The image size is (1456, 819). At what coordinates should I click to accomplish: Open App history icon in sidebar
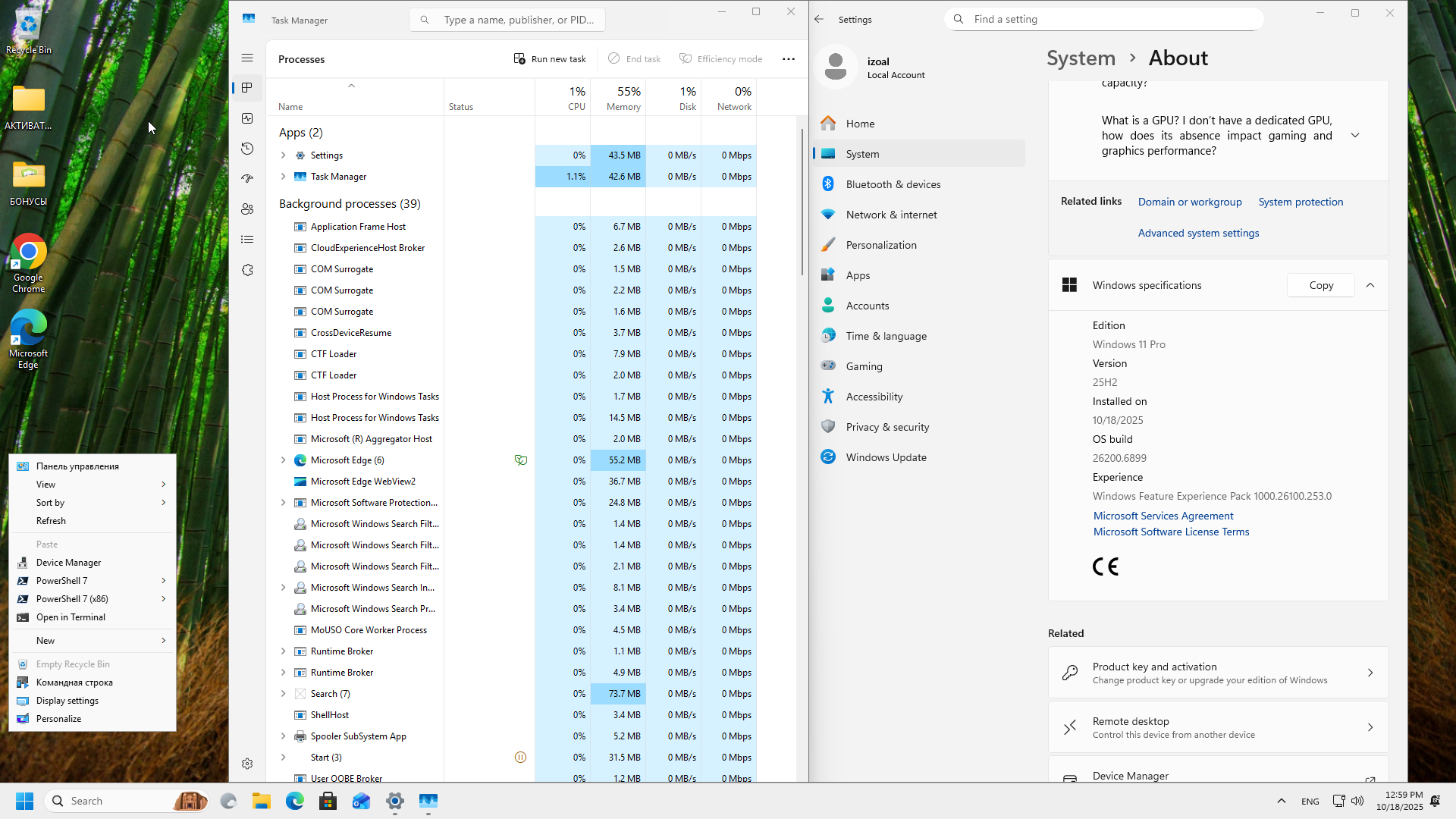(247, 149)
